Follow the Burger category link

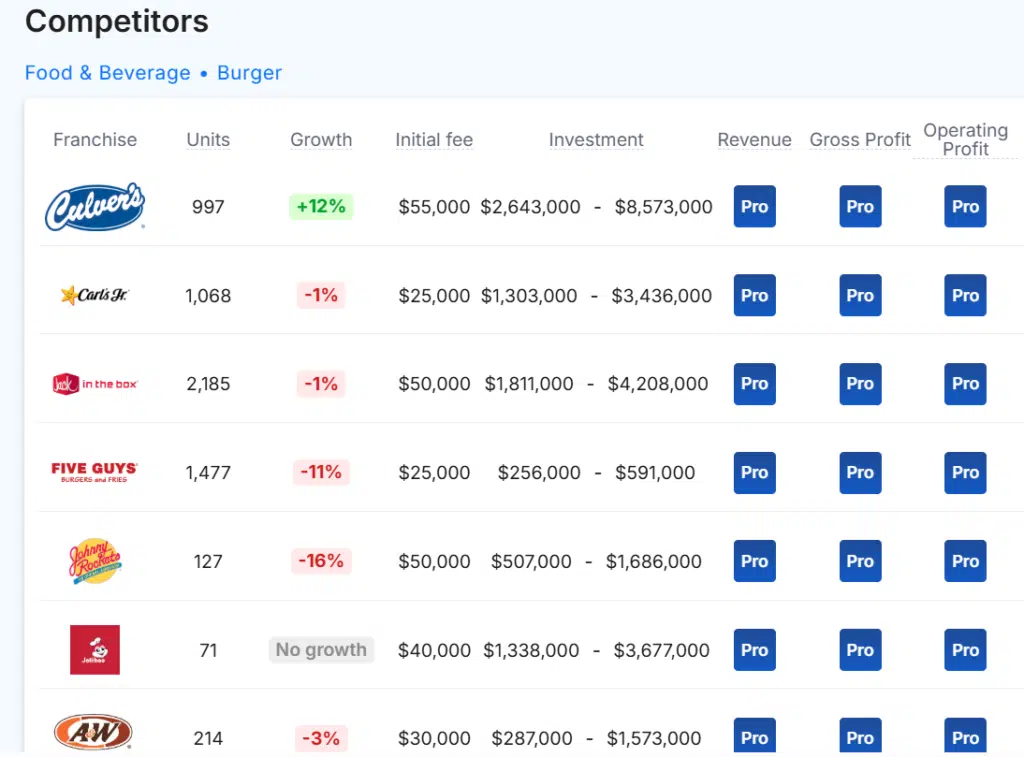point(249,73)
